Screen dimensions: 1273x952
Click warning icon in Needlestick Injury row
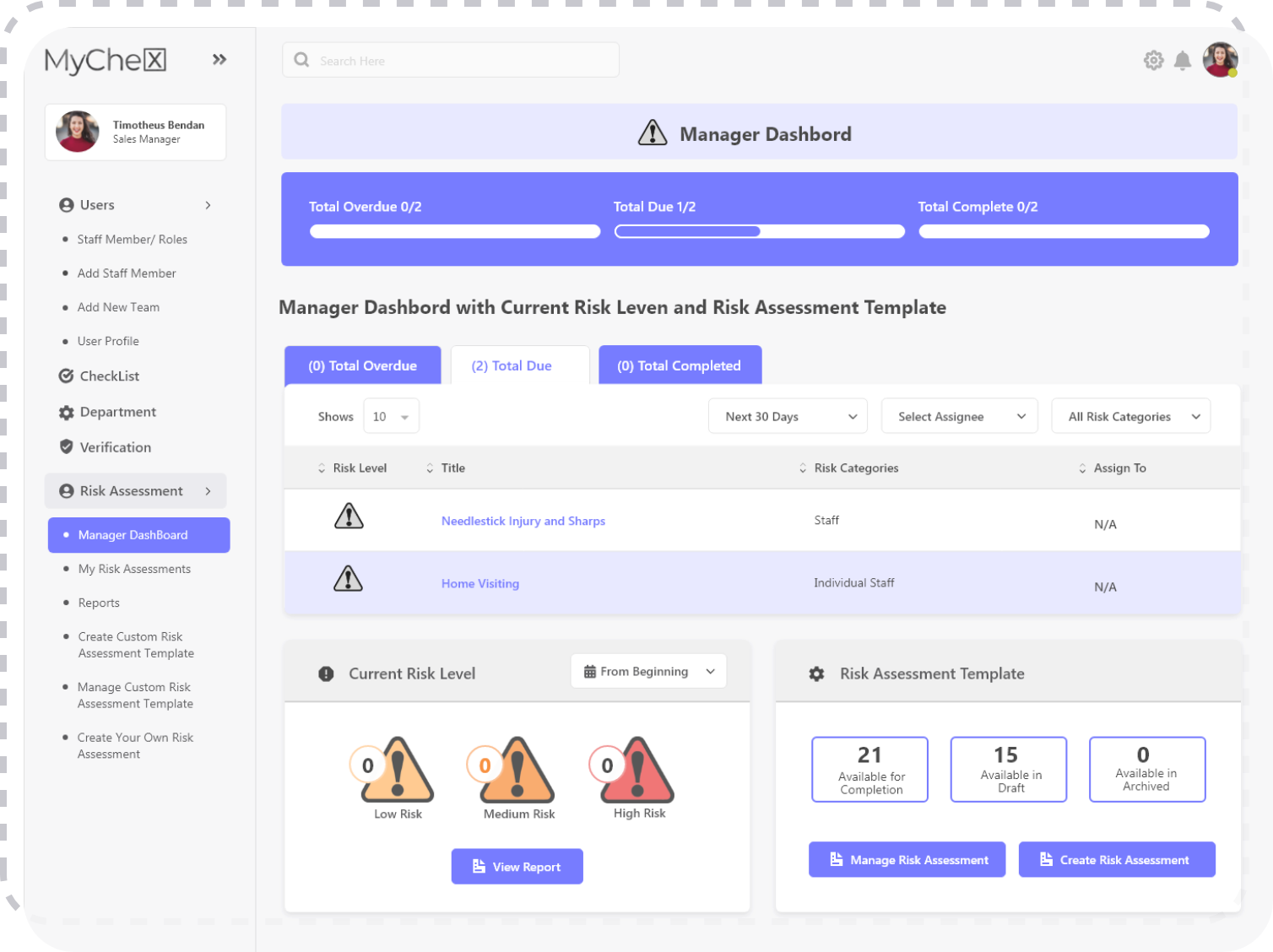(349, 517)
